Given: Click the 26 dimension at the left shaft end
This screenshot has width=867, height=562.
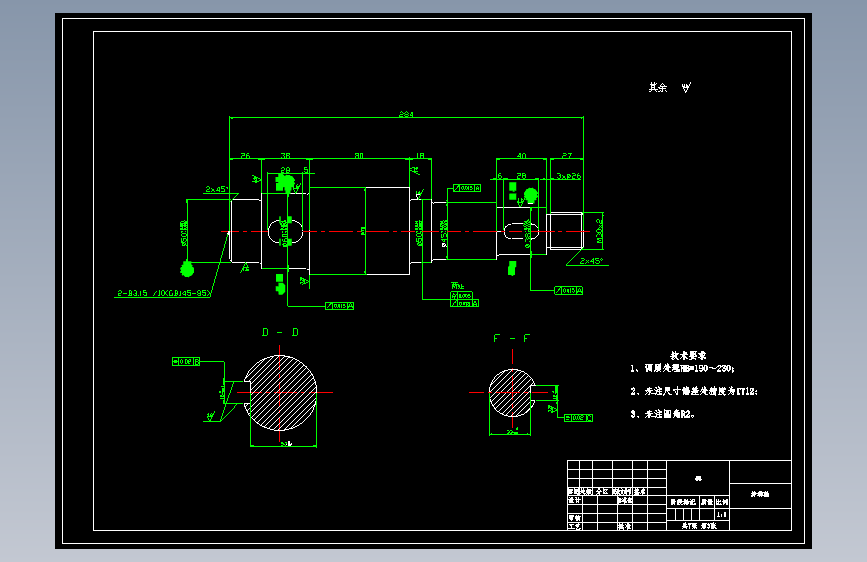Looking at the screenshot, I should [246, 155].
